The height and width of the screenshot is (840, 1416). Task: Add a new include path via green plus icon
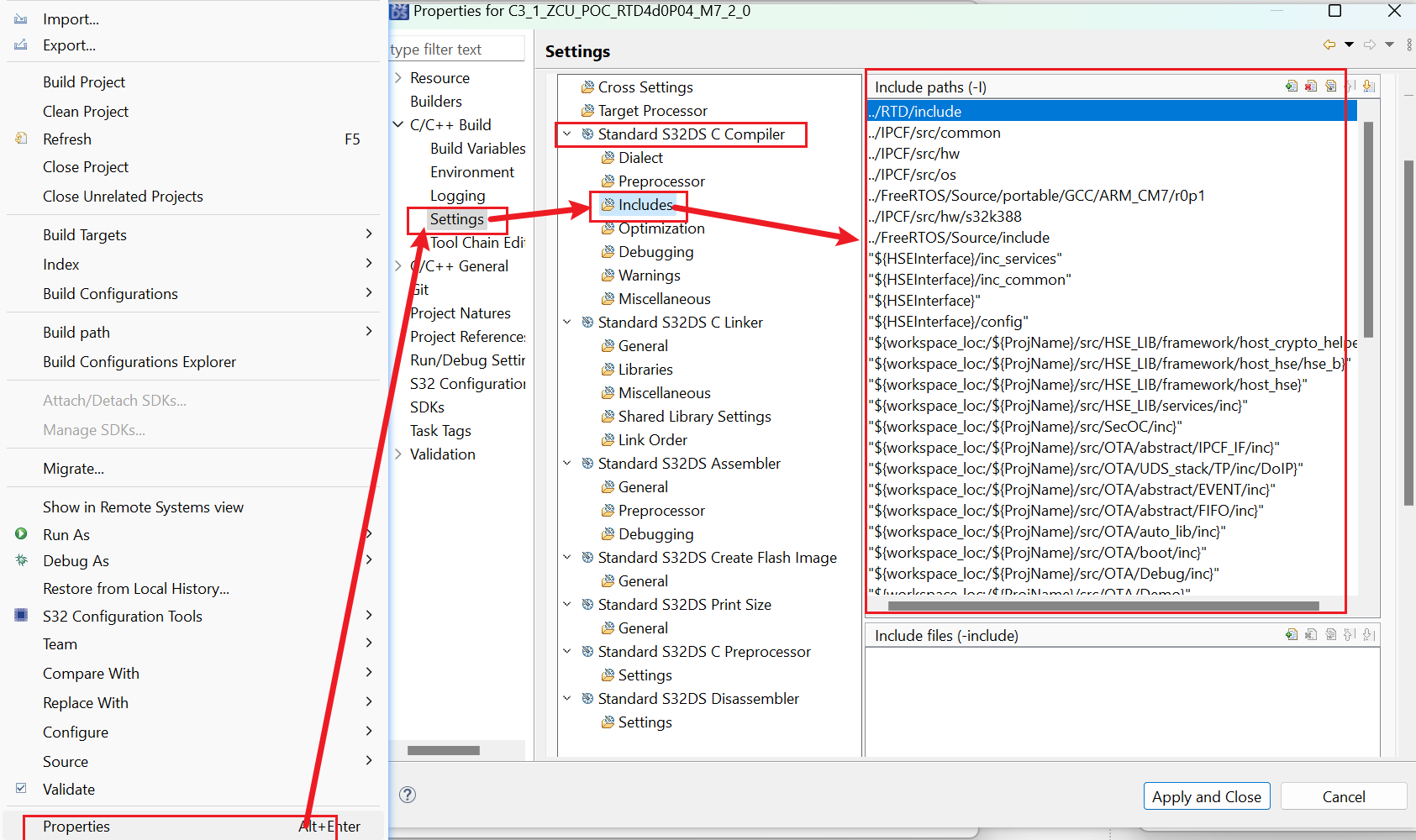click(1292, 86)
